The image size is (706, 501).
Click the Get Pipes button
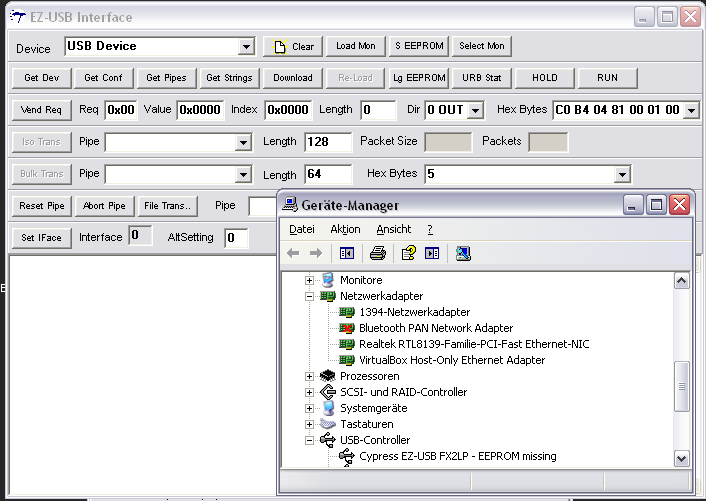point(166,78)
